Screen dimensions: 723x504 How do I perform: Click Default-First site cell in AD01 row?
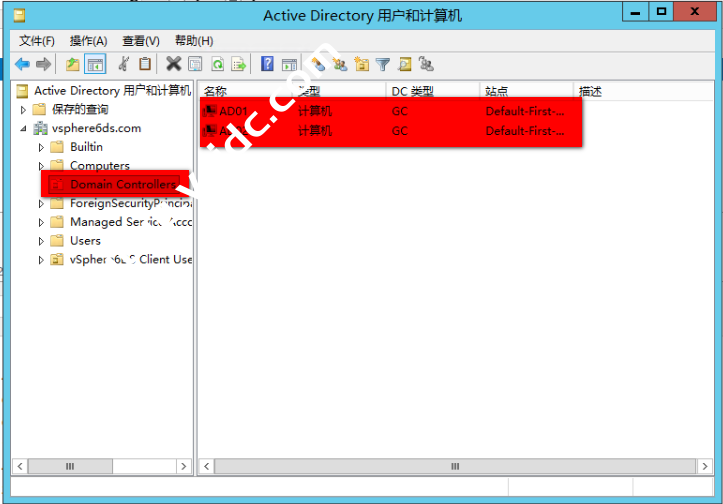[x=525, y=111]
